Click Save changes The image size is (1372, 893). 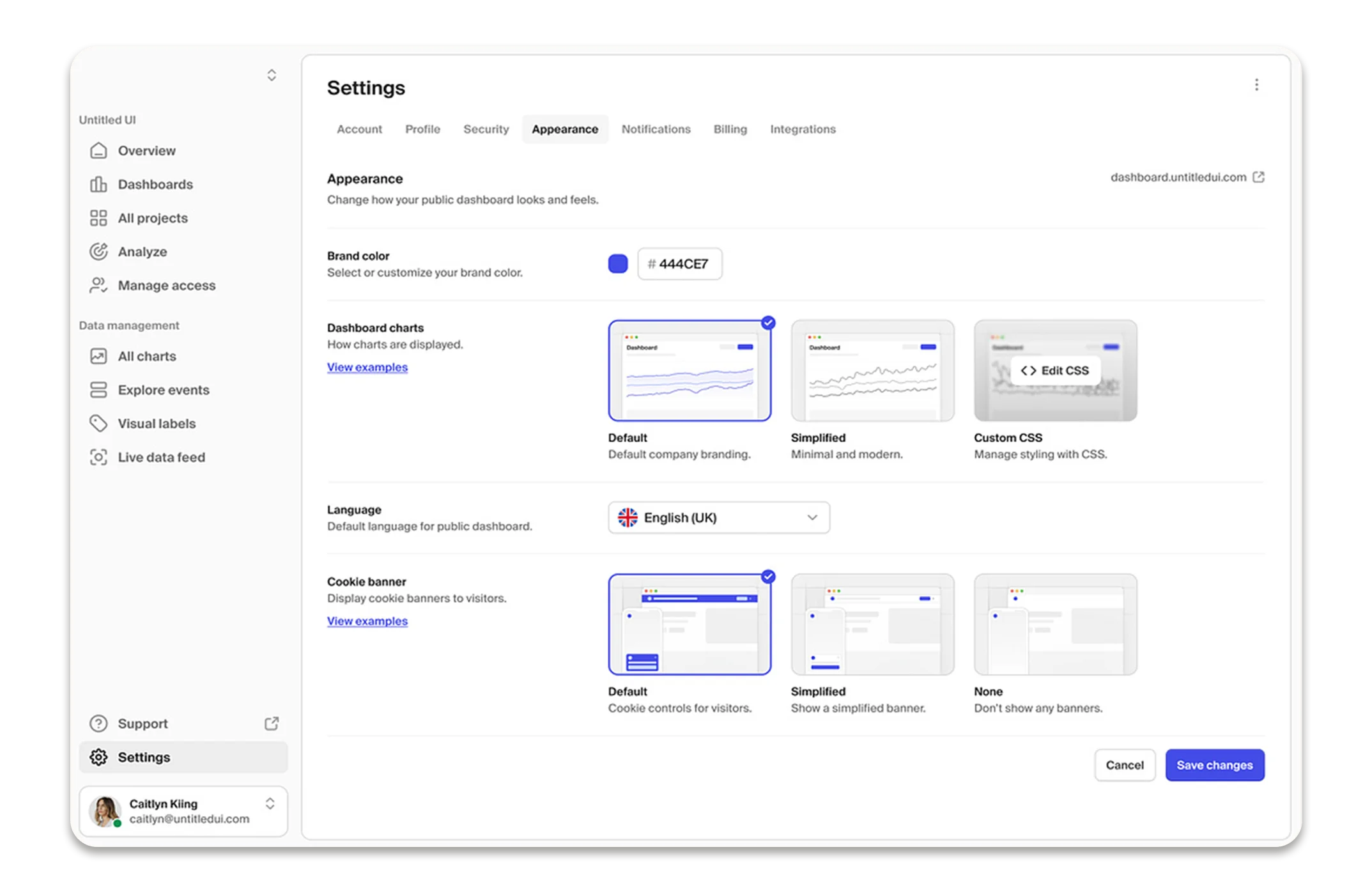coord(1214,765)
